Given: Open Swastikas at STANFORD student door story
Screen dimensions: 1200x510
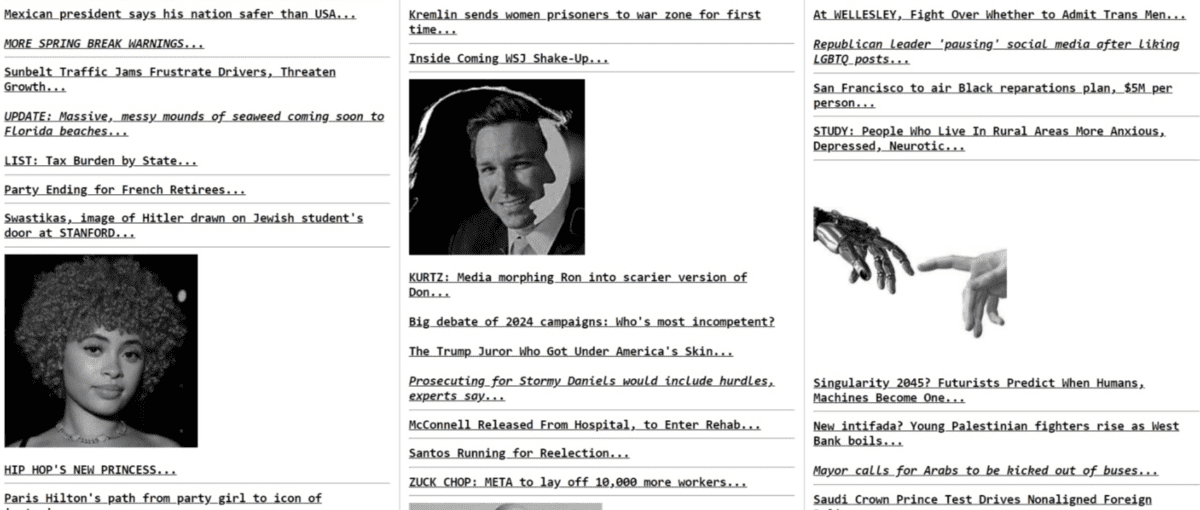Looking at the screenshot, I should (x=184, y=225).
